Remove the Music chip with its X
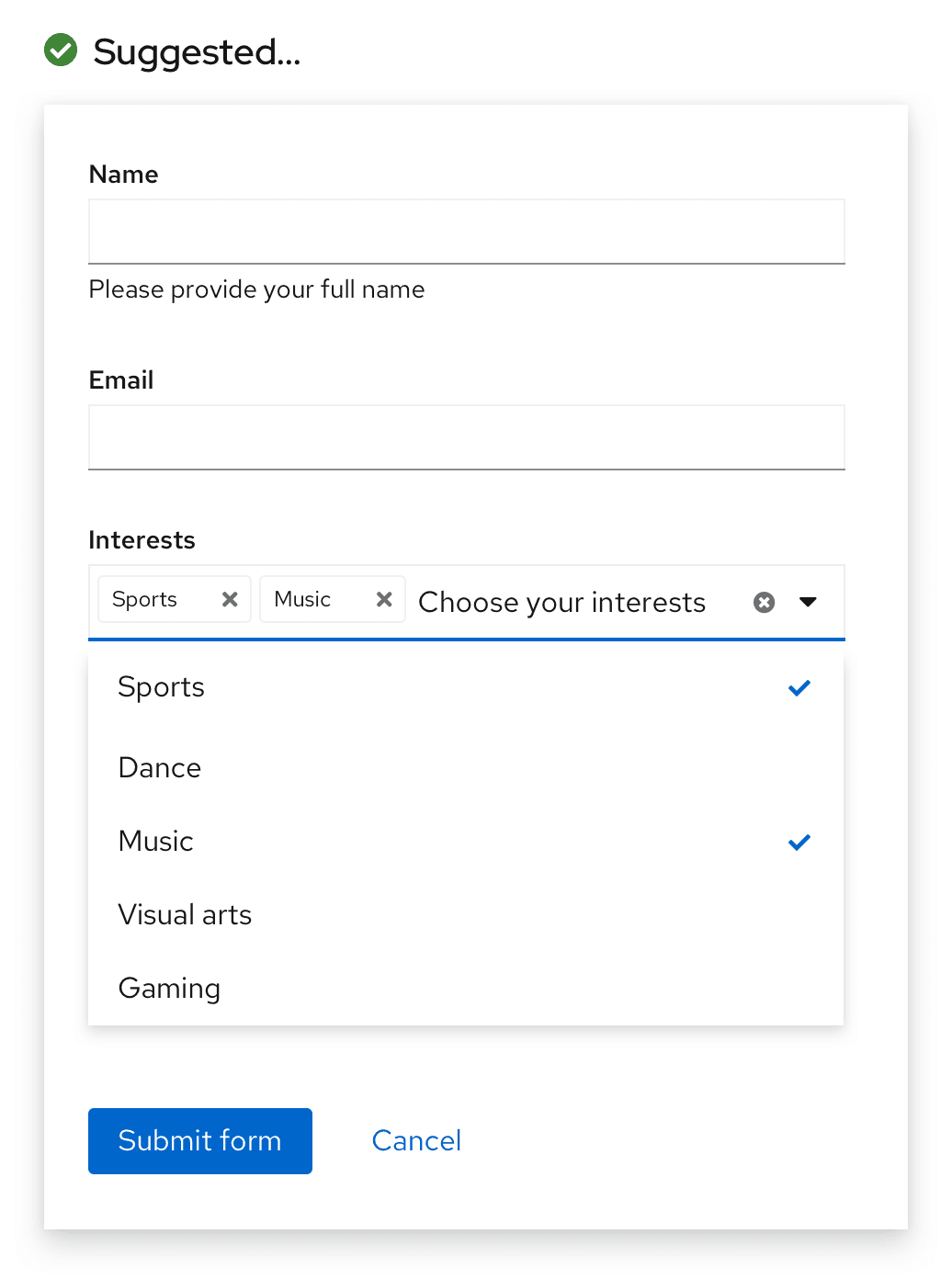The image size is (952, 1279). click(384, 599)
